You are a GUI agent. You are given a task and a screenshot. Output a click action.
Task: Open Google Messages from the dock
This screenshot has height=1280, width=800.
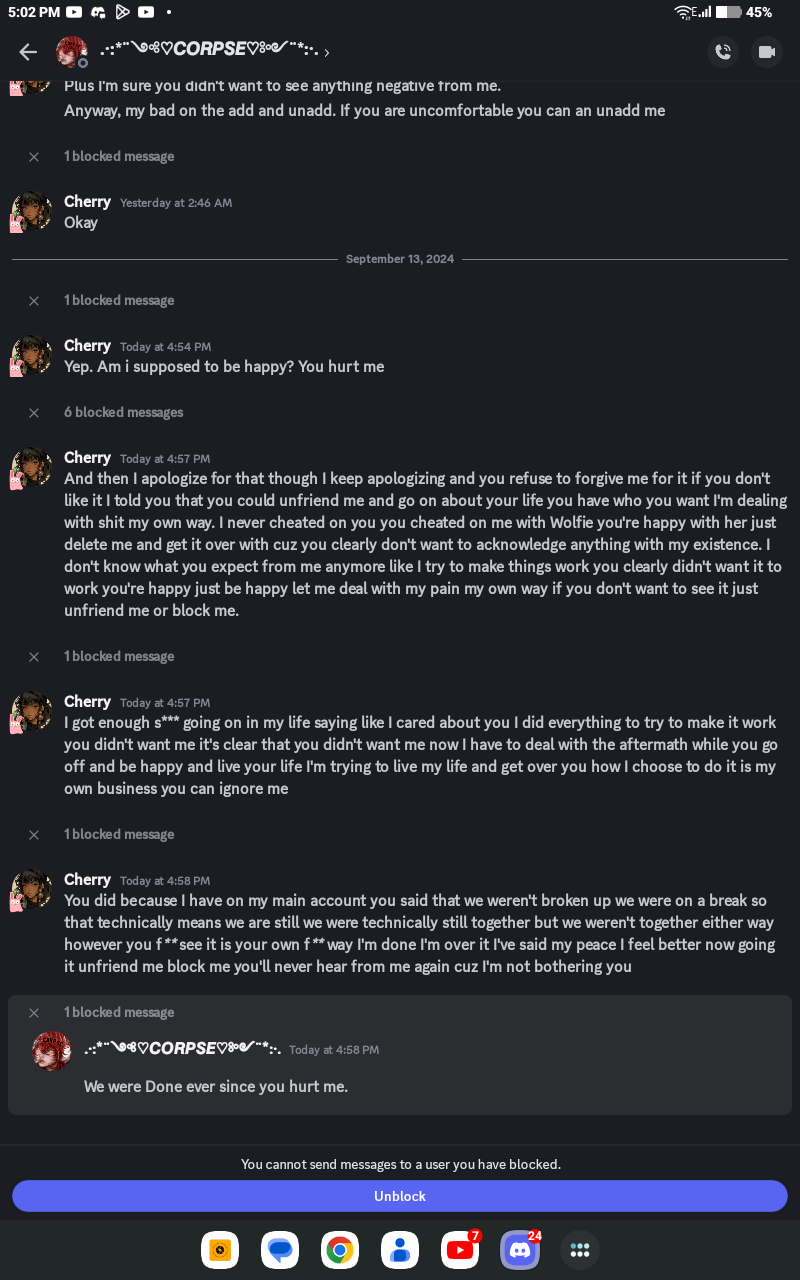tap(280, 1250)
